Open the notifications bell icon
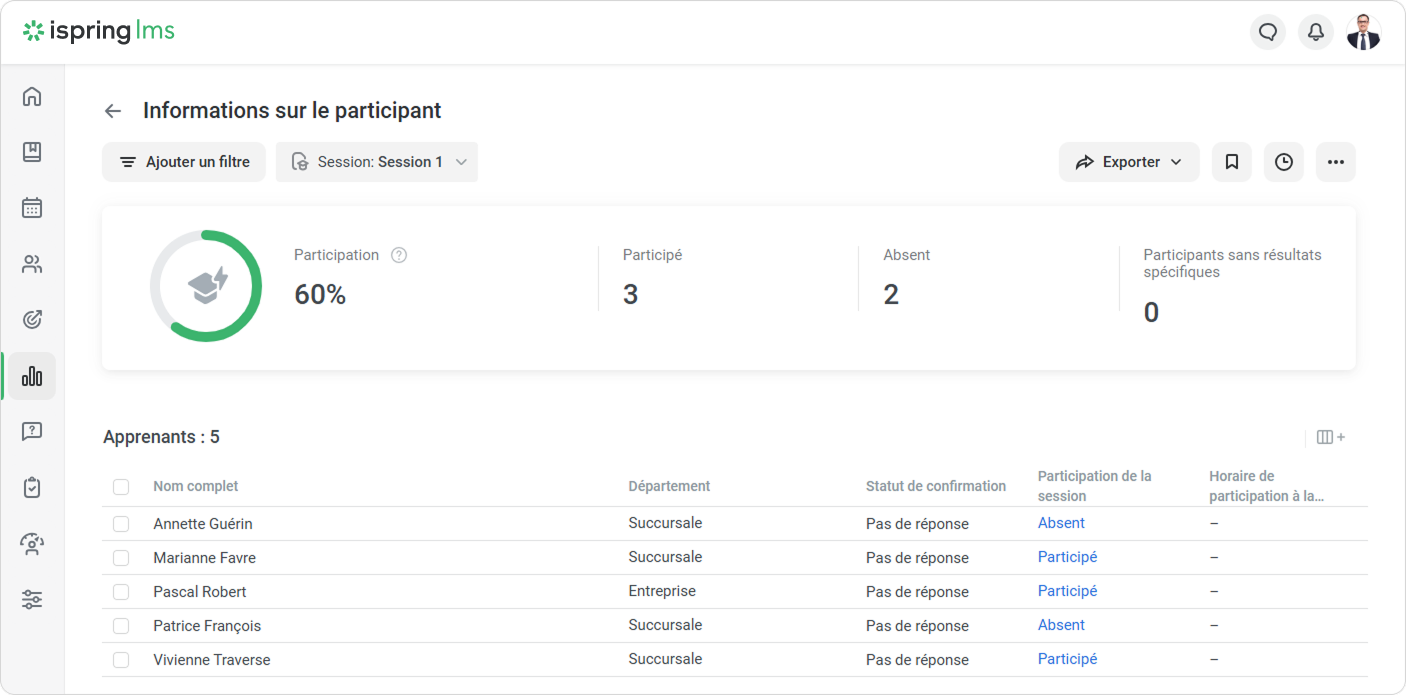Screen dimensions: 1406x695 point(1316,32)
